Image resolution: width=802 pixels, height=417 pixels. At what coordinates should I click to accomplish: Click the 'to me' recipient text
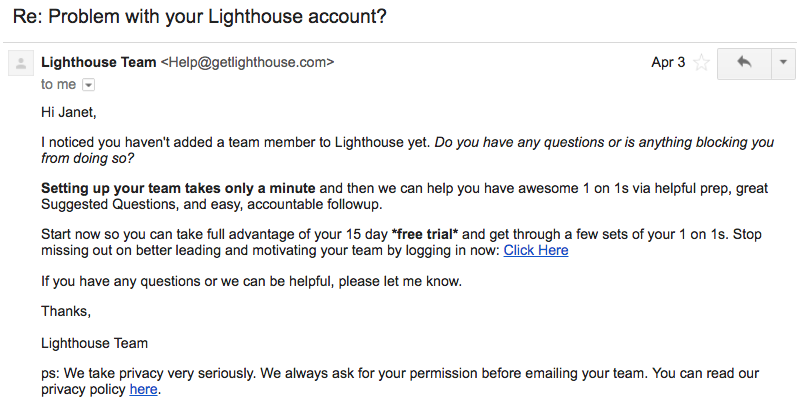pyautogui.click(x=58, y=84)
